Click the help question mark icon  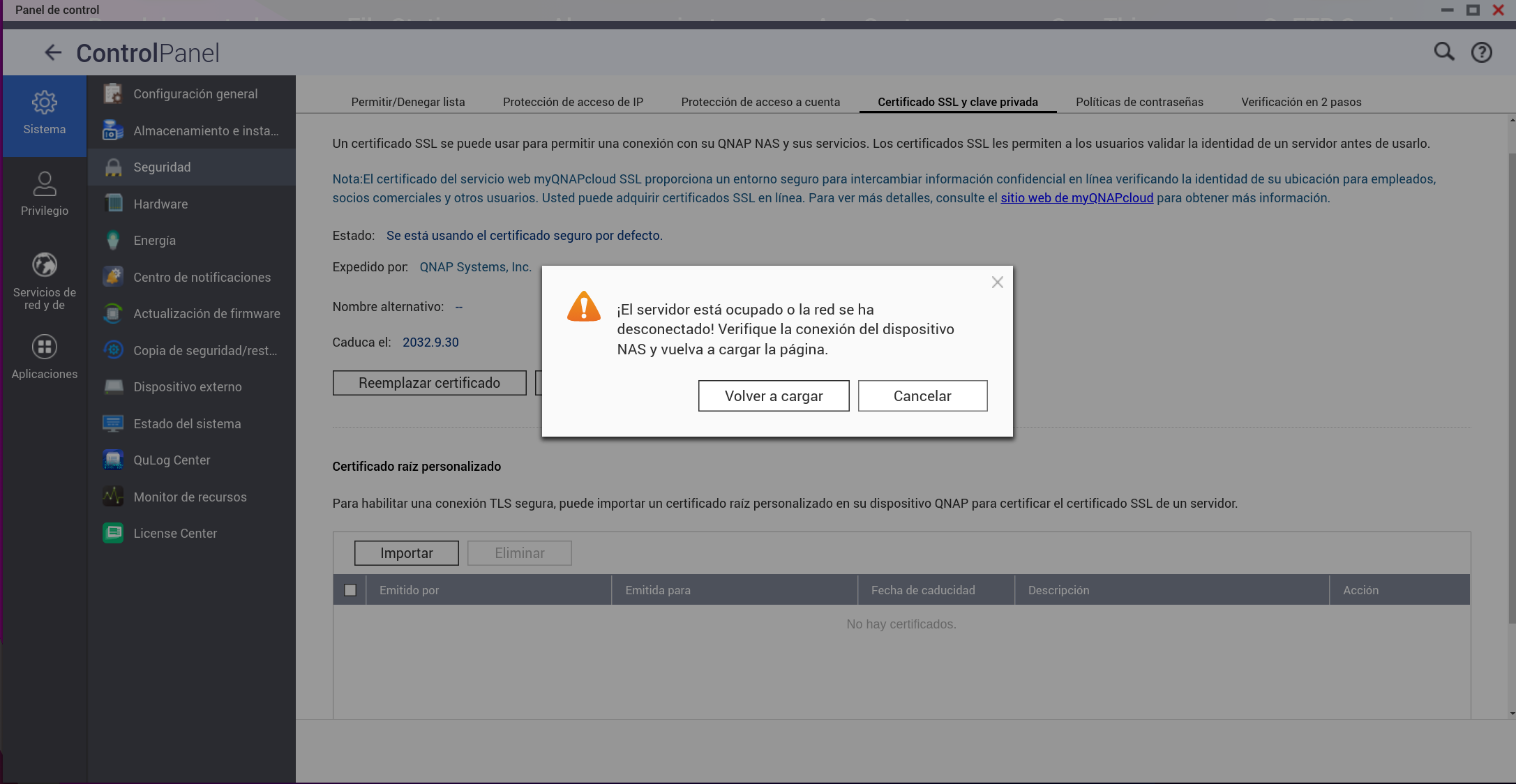[1481, 53]
